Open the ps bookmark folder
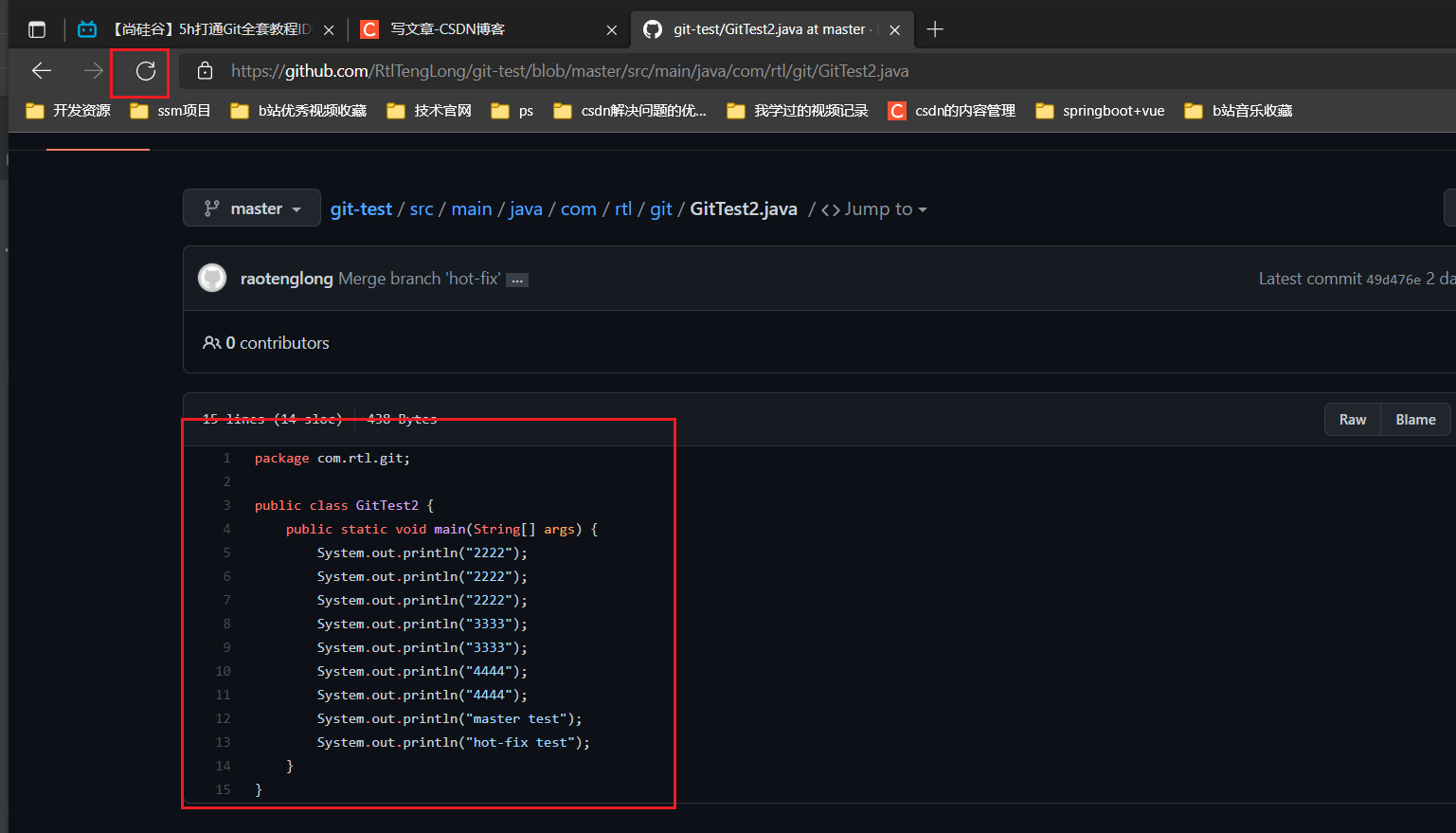The width and height of the screenshot is (1456, 833). click(x=512, y=111)
